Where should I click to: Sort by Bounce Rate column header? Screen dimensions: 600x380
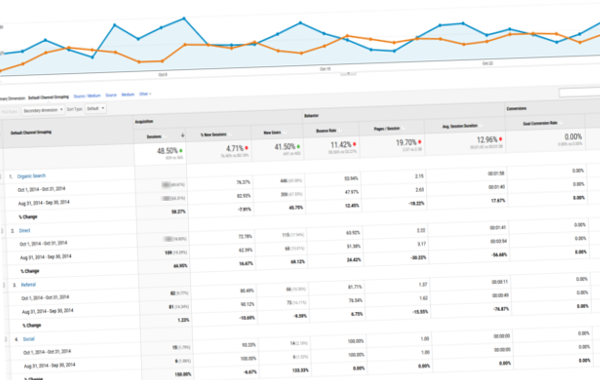pos(326,130)
